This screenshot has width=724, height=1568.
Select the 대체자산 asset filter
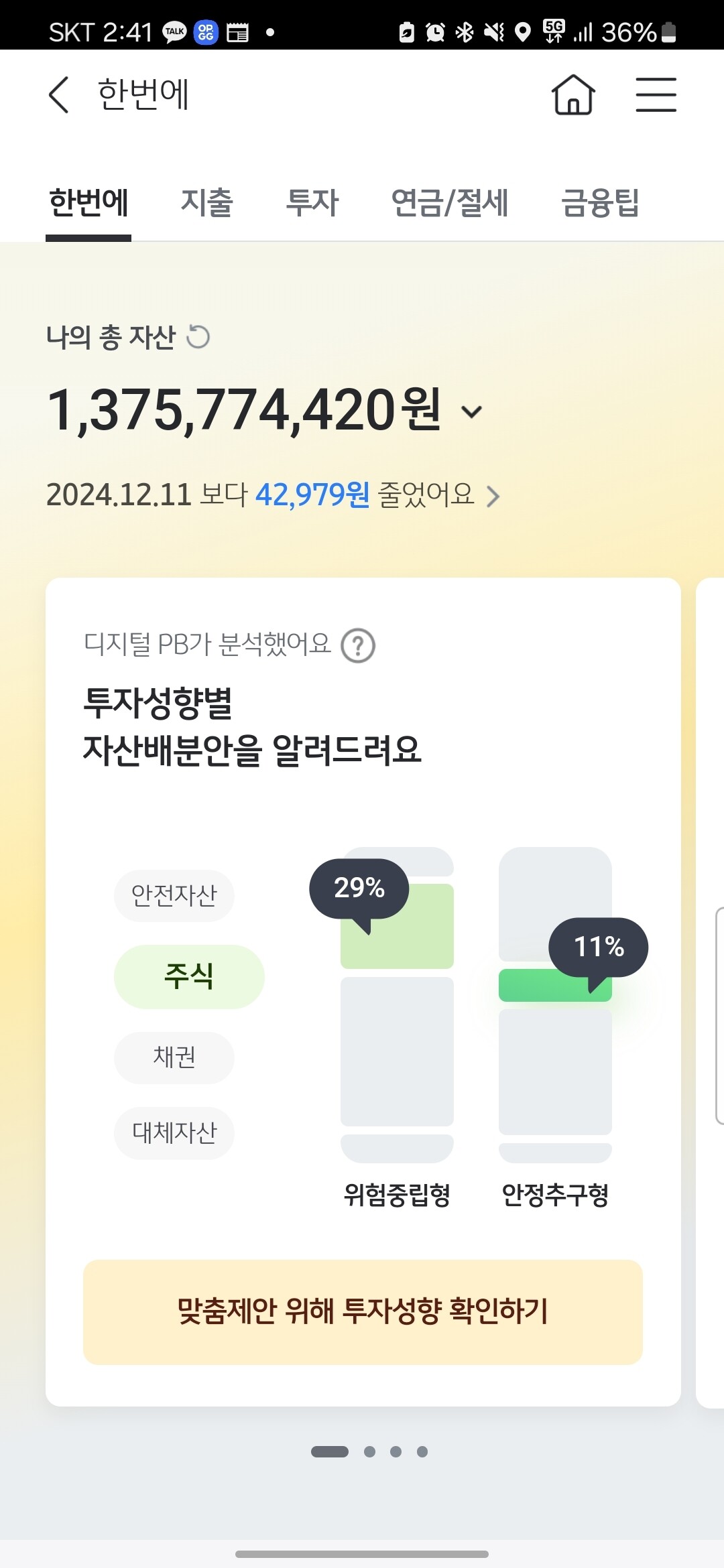(174, 1132)
